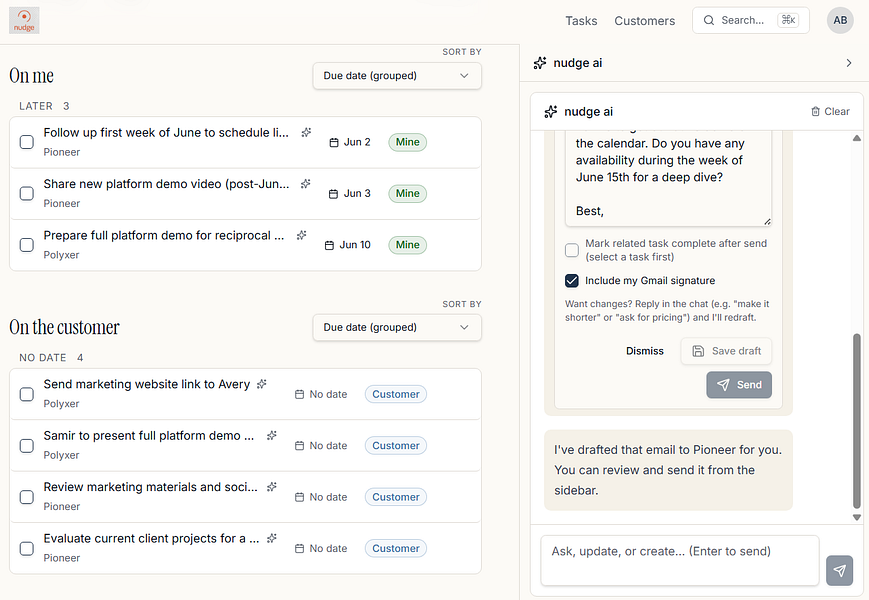Click the trash icon next to Clear
This screenshot has width=869, height=600.
click(815, 111)
